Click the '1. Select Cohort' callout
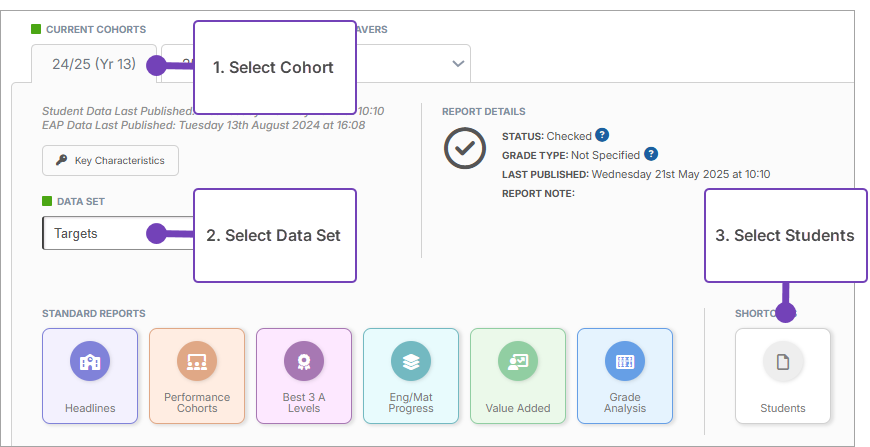Viewport: 870px width, 447px height. click(273, 67)
